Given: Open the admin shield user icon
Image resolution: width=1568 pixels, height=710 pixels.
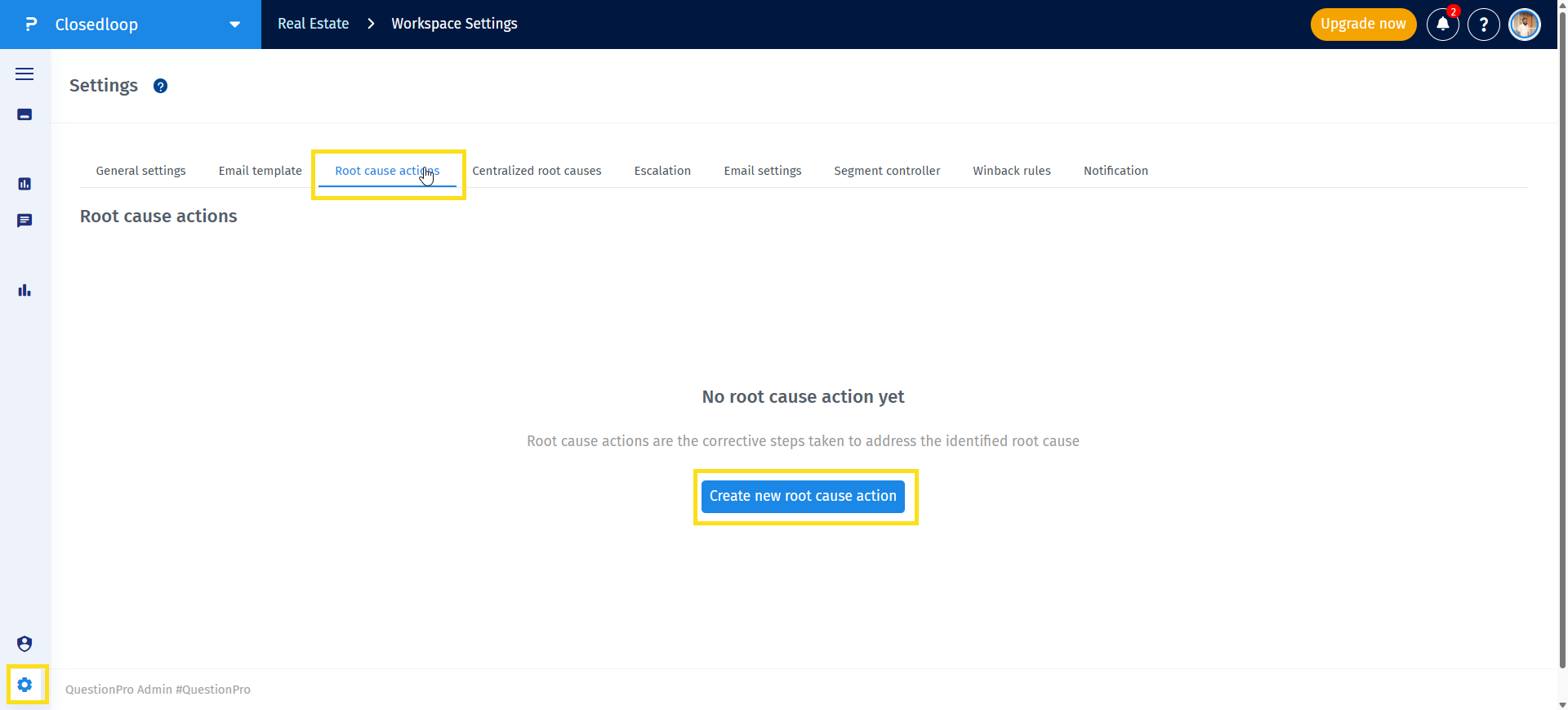Looking at the screenshot, I should (24, 644).
